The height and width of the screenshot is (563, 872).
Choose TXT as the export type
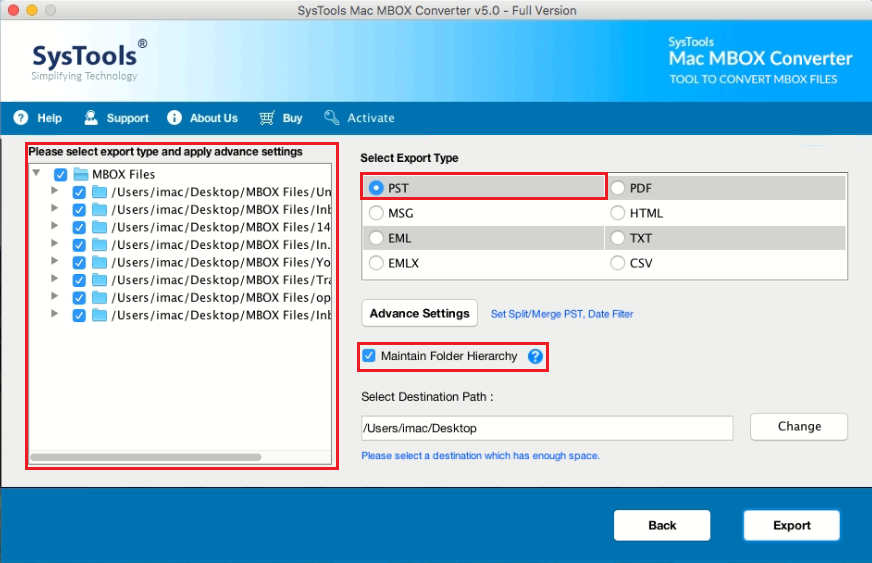point(618,238)
